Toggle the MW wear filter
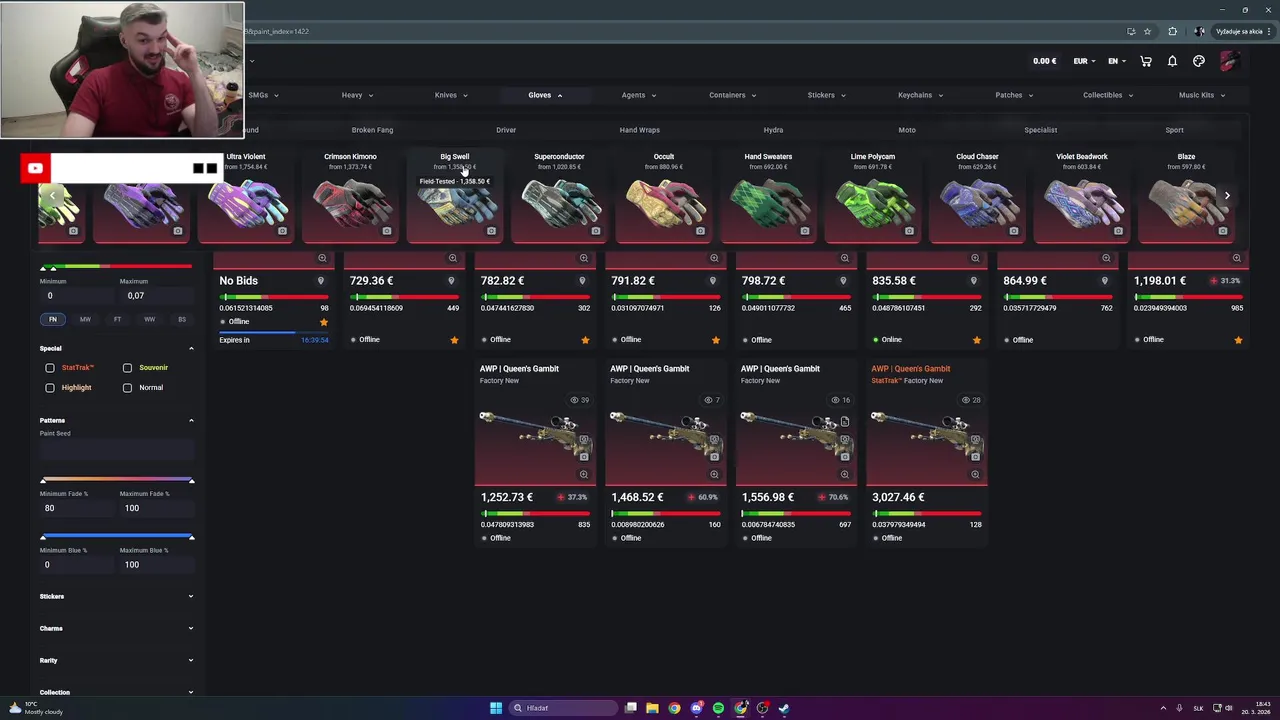The image size is (1280, 720). tap(85, 319)
